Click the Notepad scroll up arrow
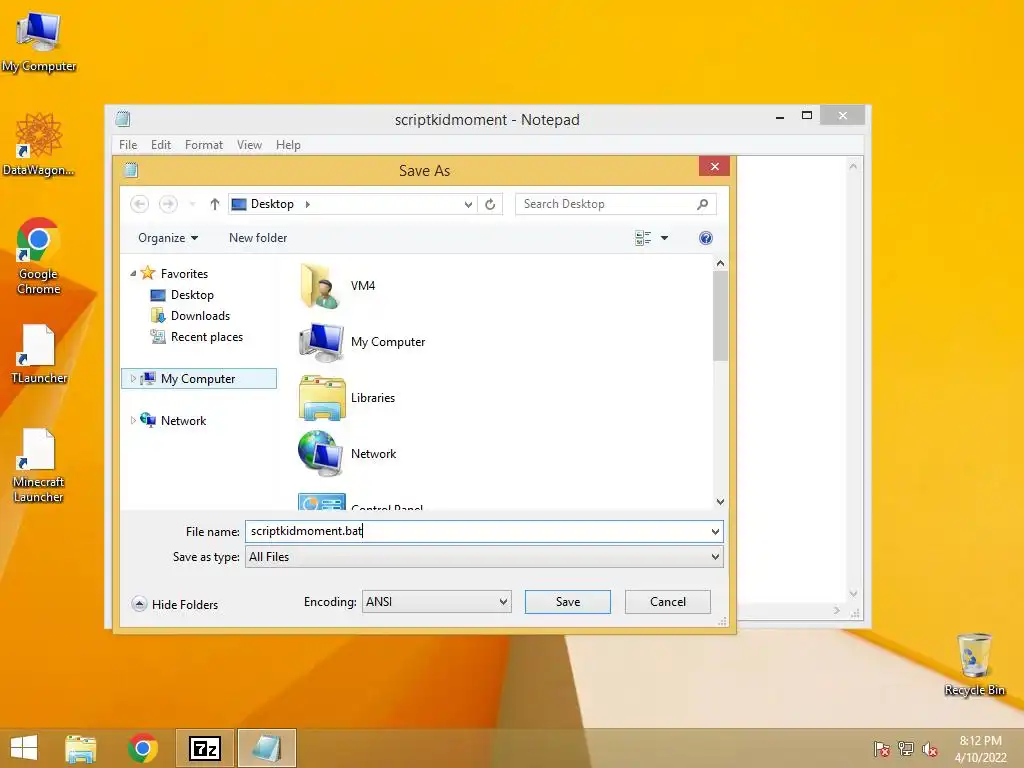1024x768 pixels. [853, 167]
